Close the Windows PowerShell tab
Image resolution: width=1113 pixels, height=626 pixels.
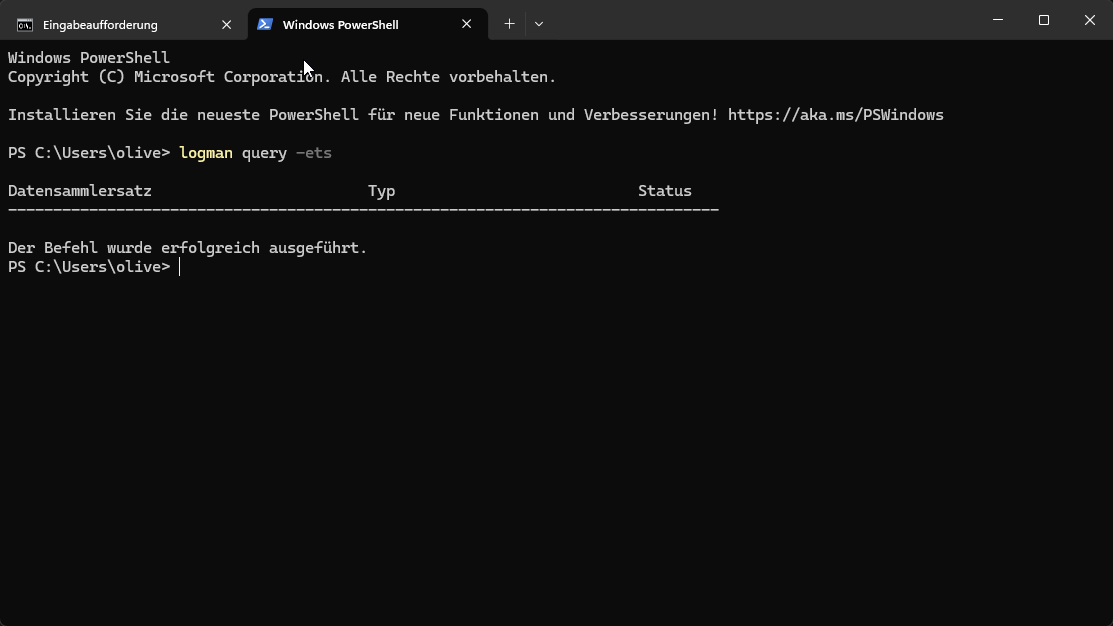coord(466,24)
